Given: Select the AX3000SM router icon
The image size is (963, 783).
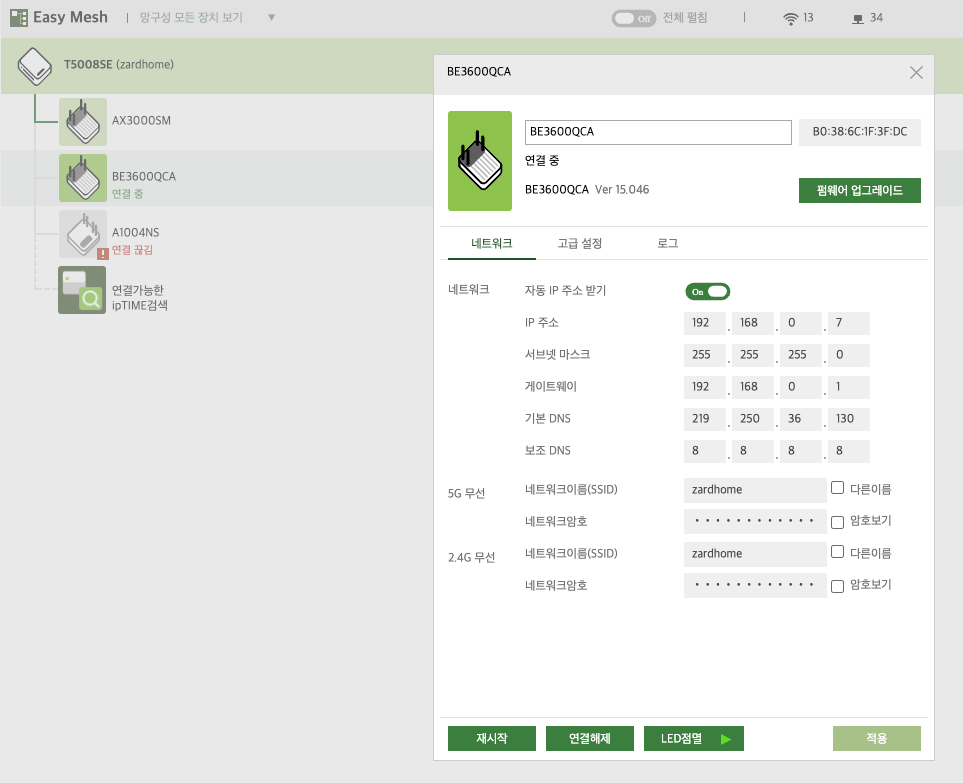Looking at the screenshot, I should pyautogui.click(x=83, y=122).
